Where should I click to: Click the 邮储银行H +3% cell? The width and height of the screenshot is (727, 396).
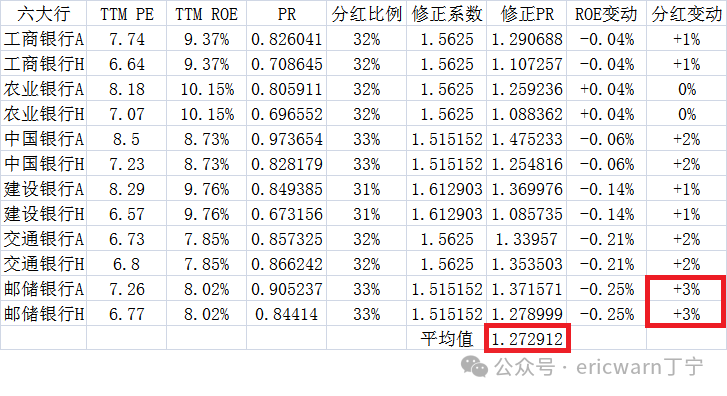tap(686, 314)
